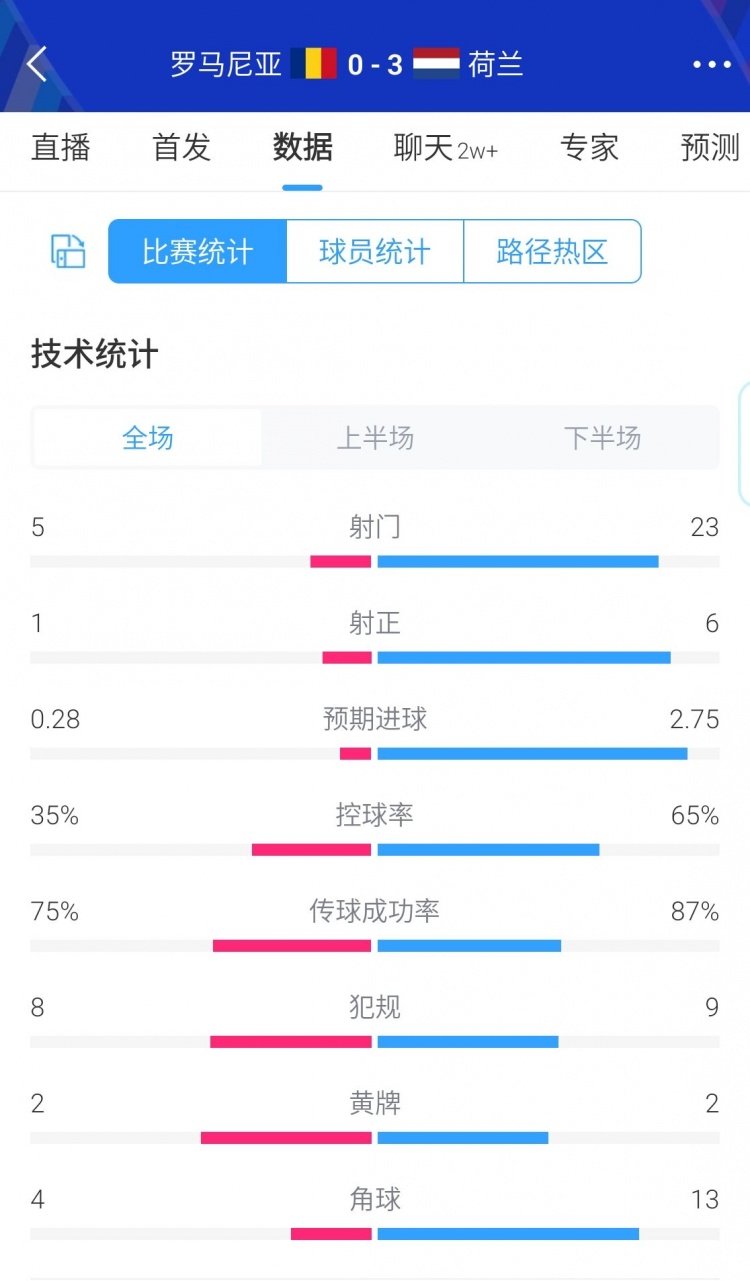
Task: Tap the back arrow icon
Action: pyautogui.click(x=37, y=64)
